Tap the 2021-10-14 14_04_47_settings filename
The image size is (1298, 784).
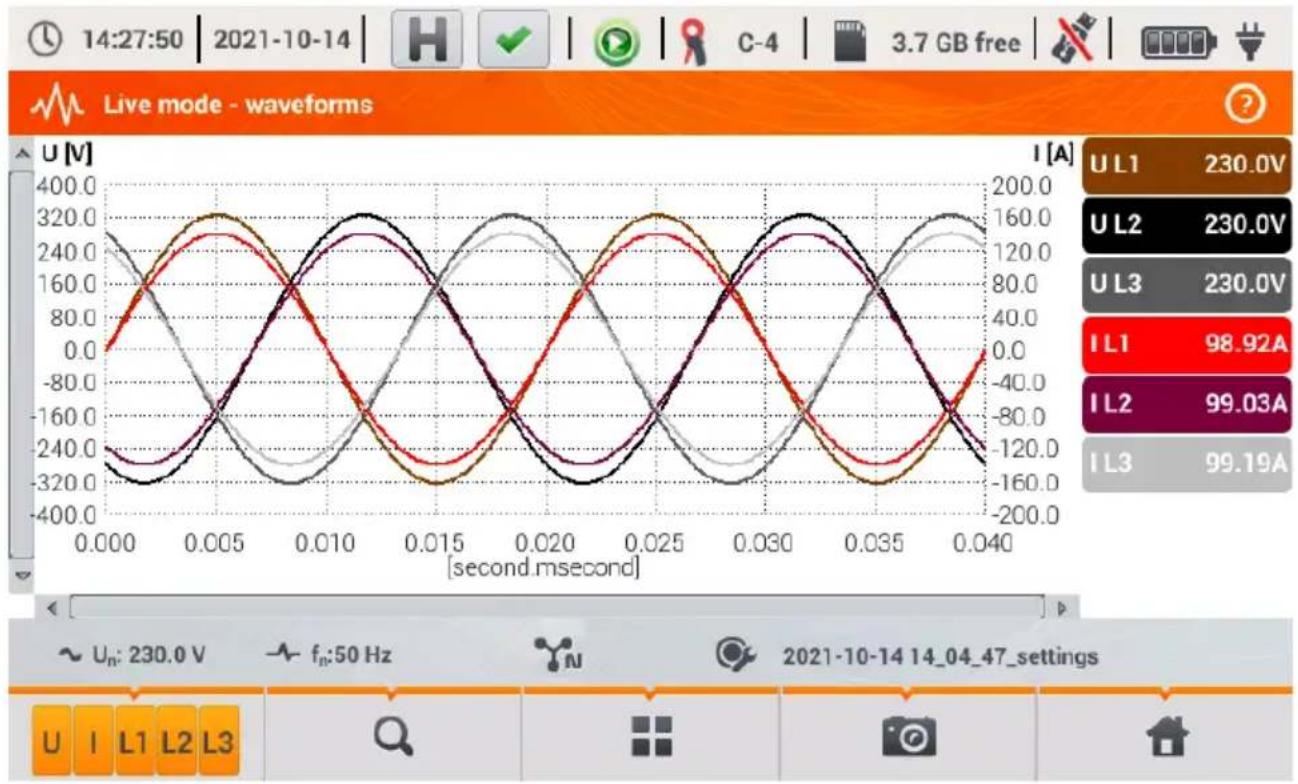click(x=941, y=657)
